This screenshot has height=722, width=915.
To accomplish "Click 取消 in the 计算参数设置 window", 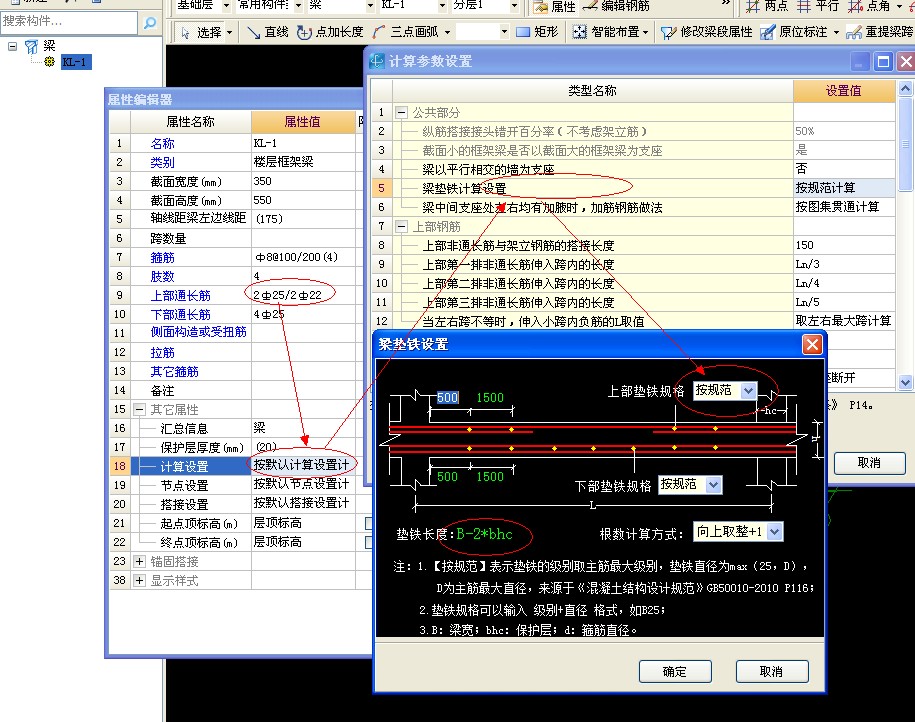I will coord(869,463).
